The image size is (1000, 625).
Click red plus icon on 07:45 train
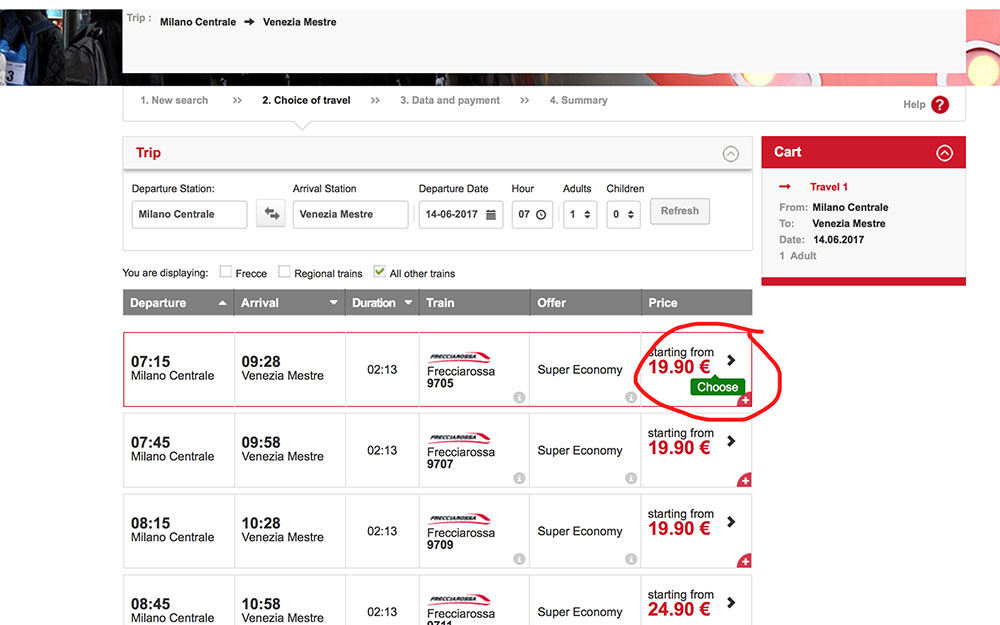tap(745, 480)
